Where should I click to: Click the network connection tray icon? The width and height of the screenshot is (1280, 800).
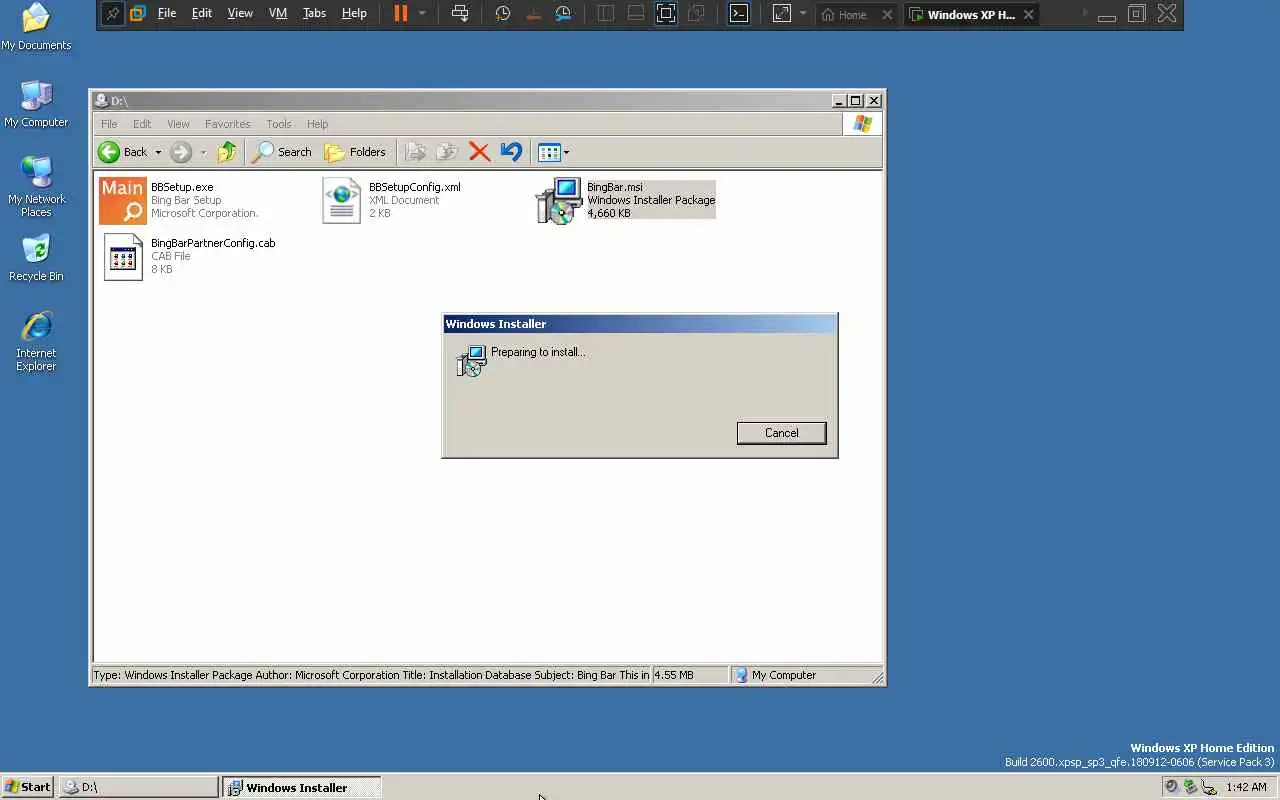click(x=1209, y=787)
